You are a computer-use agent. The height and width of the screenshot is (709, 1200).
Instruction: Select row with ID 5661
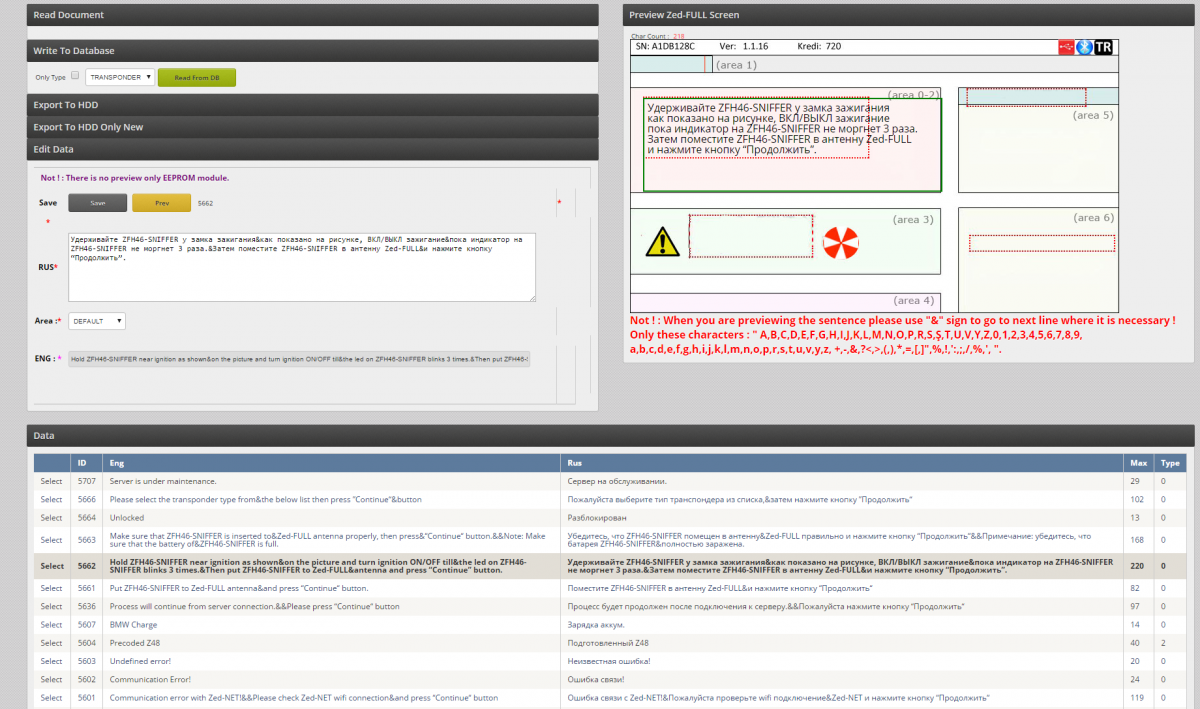pos(51,588)
